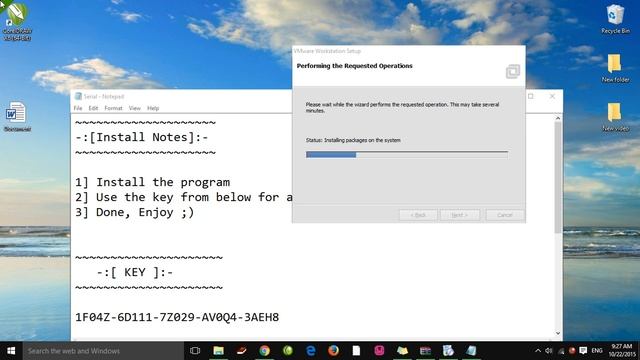Click the Back button in setup wizard

click(418, 215)
